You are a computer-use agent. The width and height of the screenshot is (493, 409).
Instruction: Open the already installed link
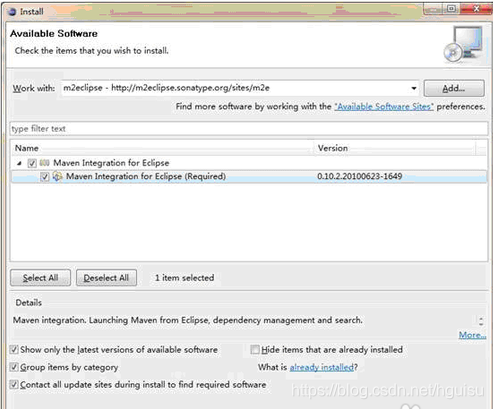(x=322, y=367)
